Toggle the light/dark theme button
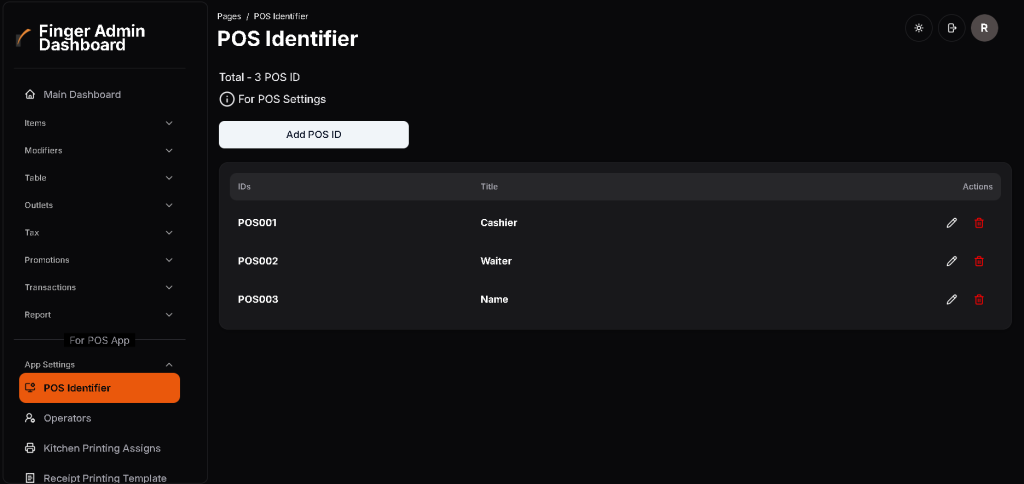 click(918, 28)
